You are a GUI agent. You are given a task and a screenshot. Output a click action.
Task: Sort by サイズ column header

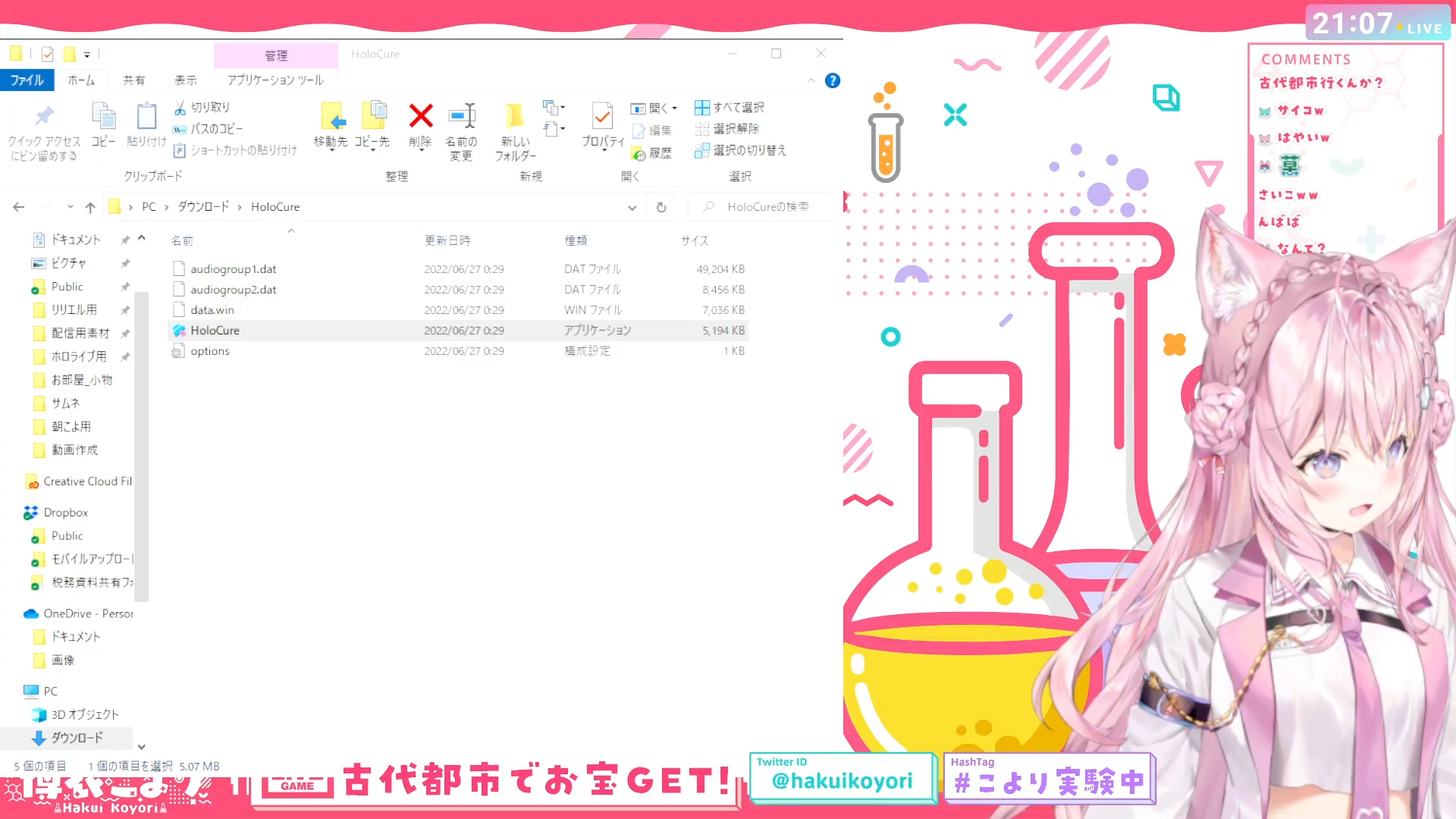(695, 240)
